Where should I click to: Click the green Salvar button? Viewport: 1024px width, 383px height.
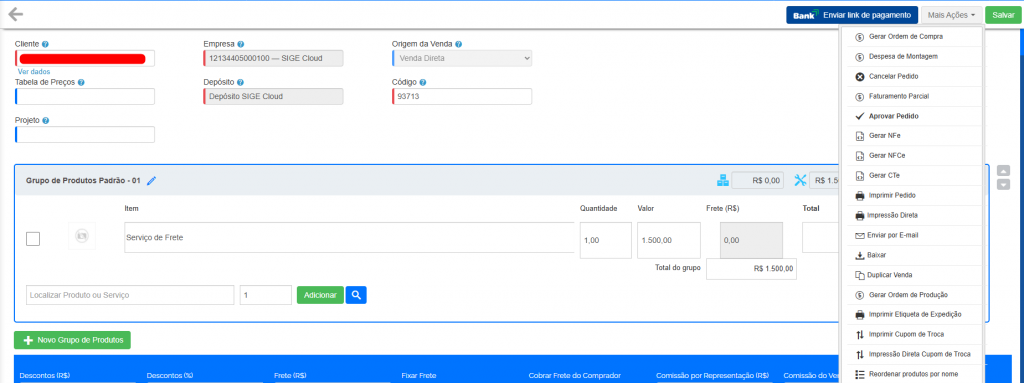[x=1003, y=15]
